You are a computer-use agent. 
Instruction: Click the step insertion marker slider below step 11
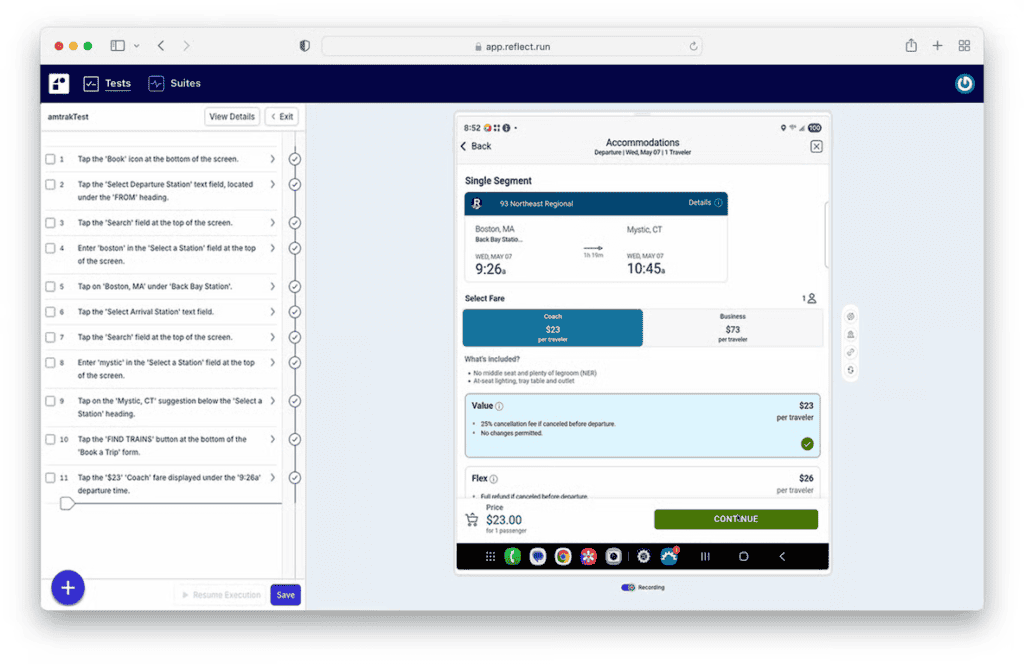[x=67, y=503]
